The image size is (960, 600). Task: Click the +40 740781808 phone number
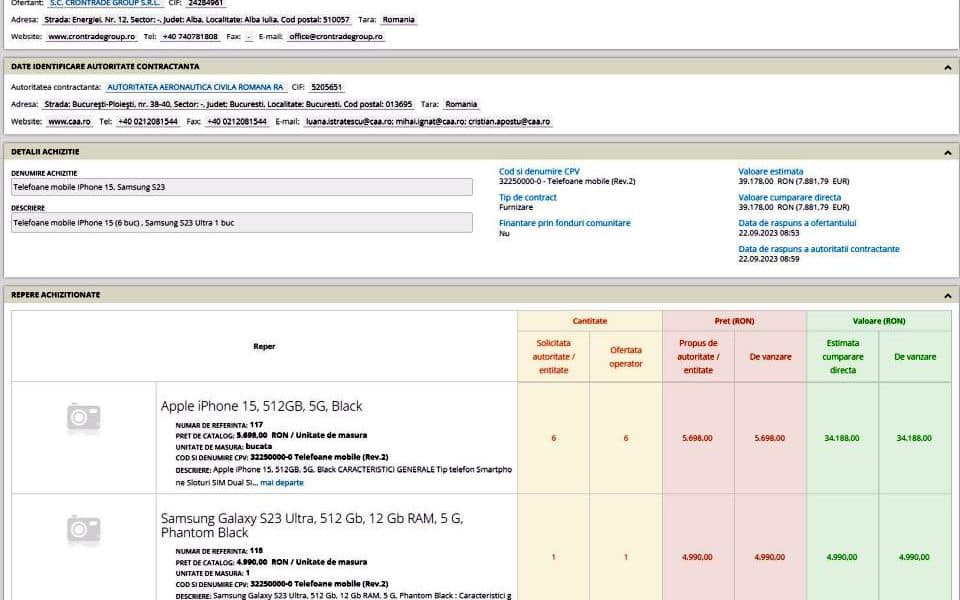click(x=190, y=37)
